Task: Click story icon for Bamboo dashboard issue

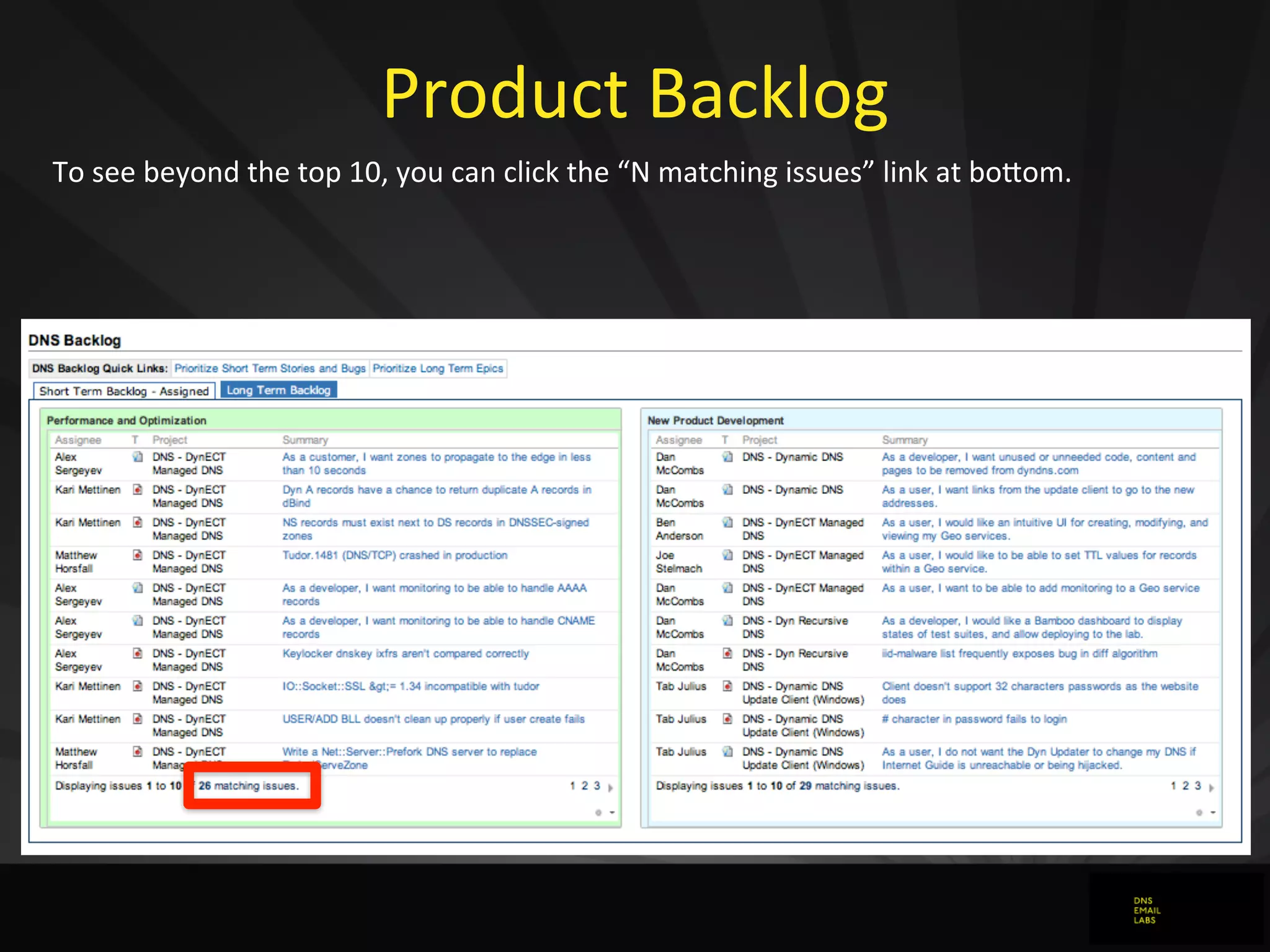Action: point(728,621)
